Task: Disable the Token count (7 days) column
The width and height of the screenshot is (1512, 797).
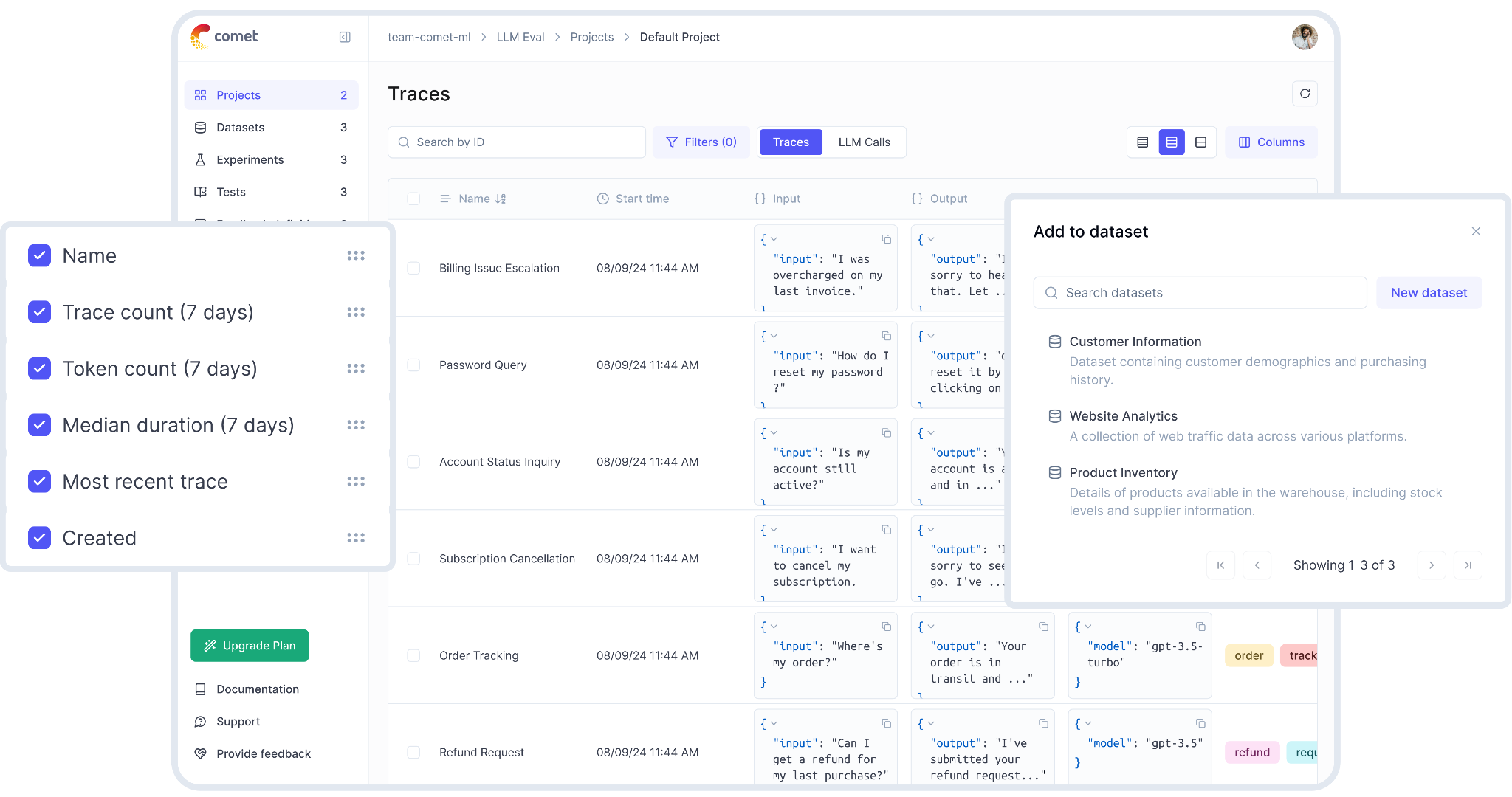Action: pos(40,368)
